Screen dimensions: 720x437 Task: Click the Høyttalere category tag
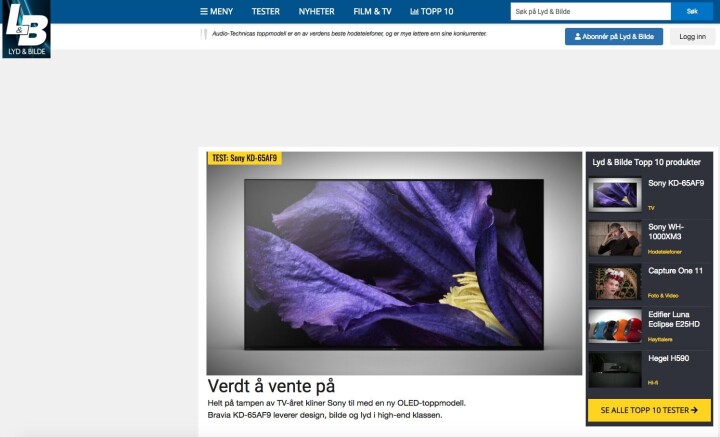coord(660,340)
